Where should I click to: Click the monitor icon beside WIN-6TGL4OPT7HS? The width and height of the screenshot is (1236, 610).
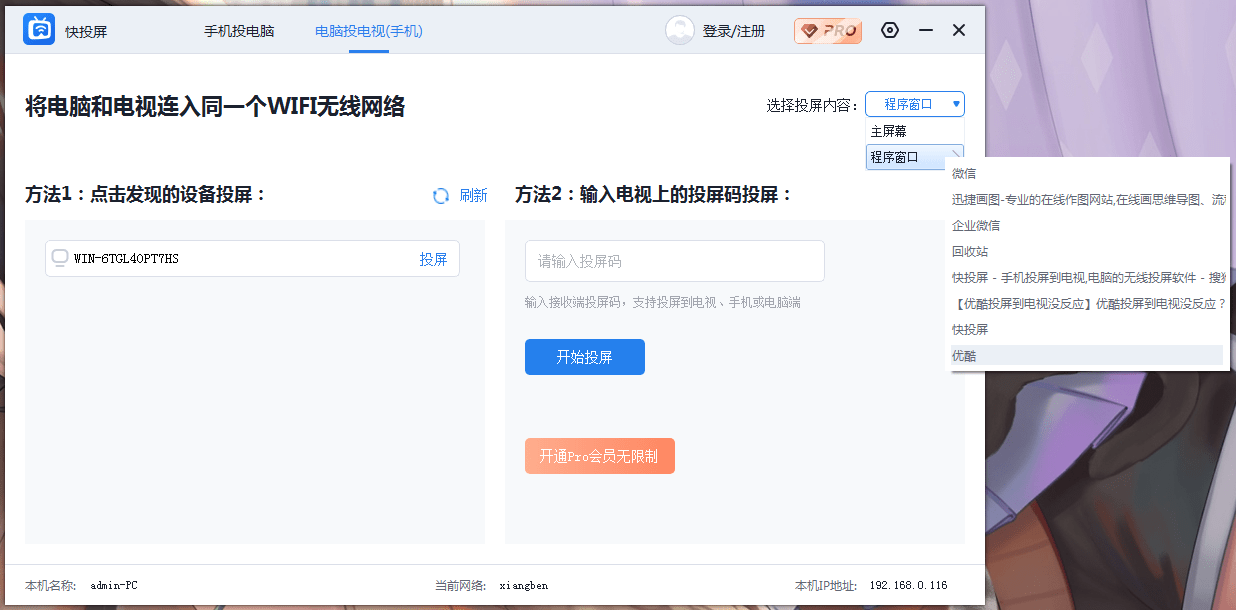click(60, 259)
